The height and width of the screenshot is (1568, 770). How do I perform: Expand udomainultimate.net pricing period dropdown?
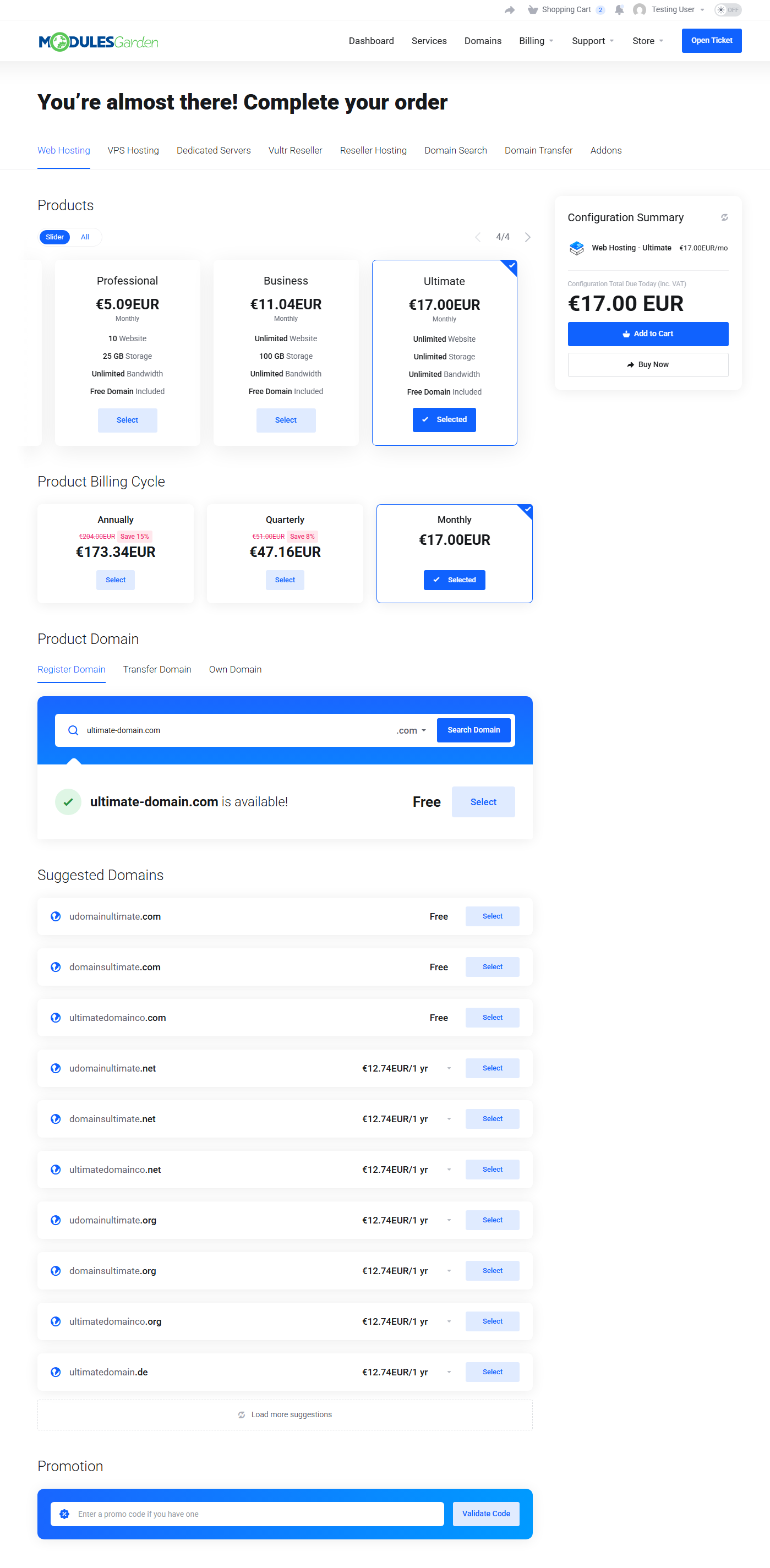point(449,1068)
